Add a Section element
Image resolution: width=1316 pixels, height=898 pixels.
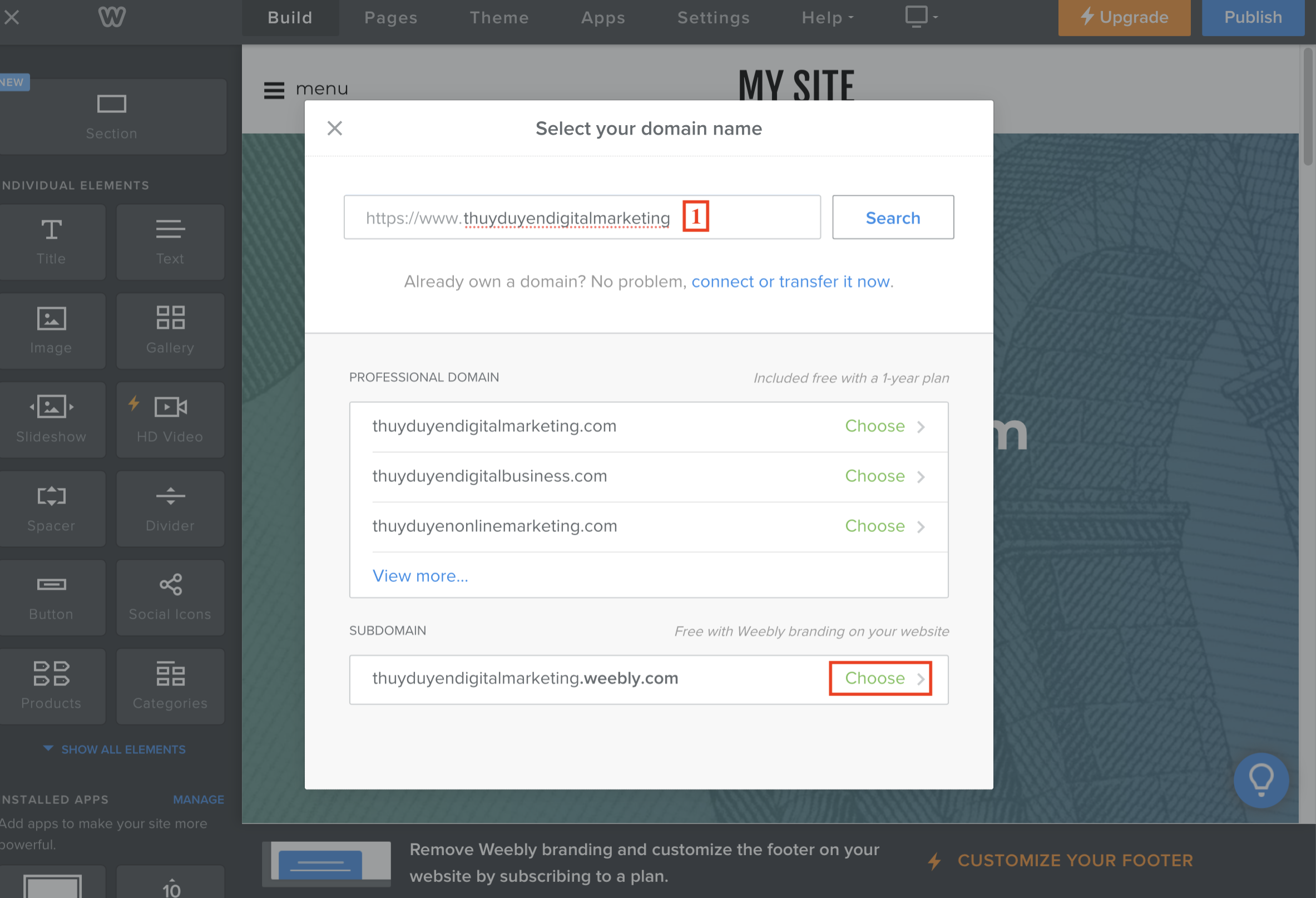point(112,117)
